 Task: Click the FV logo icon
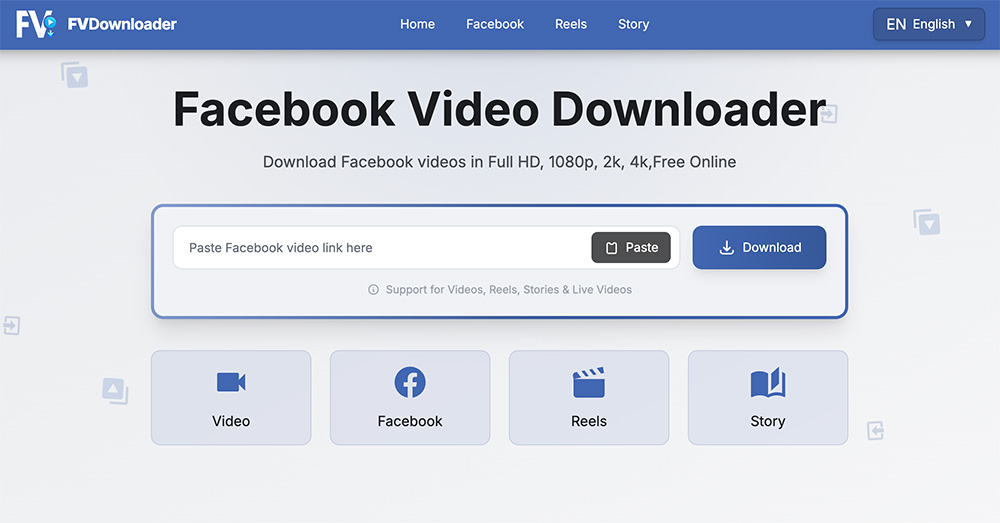pyautogui.click(x=36, y=24)
